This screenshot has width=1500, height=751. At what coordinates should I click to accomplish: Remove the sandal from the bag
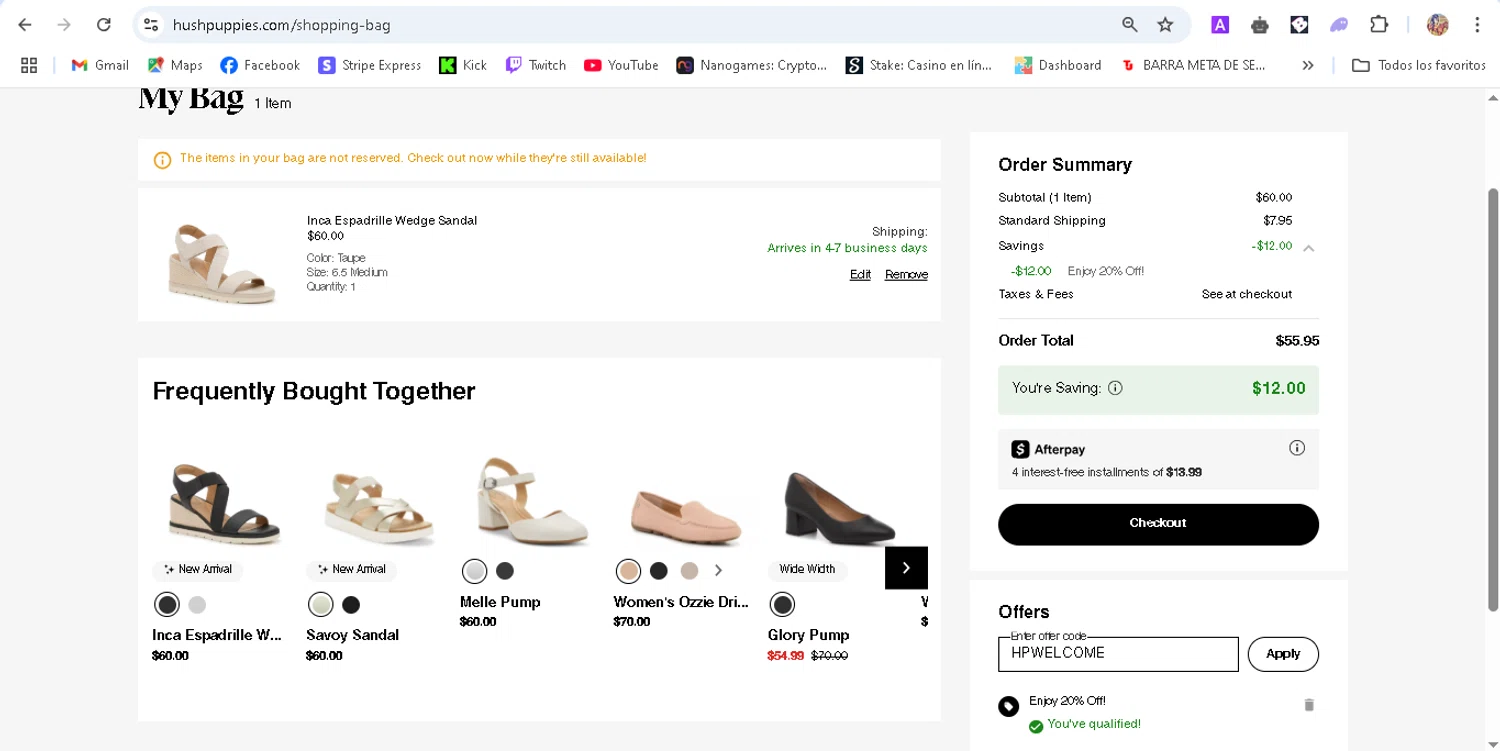pos(906,275)
